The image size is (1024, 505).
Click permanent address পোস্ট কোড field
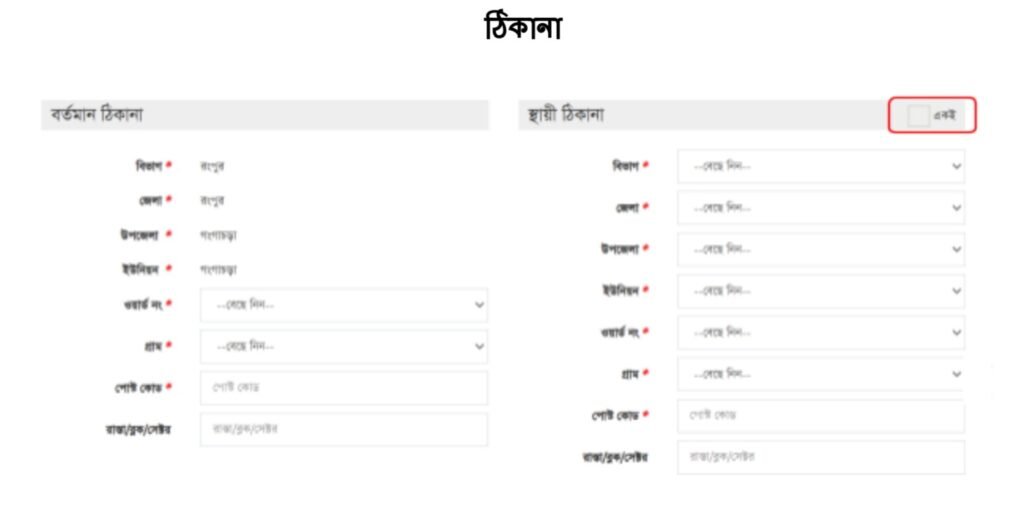point(820,415)
